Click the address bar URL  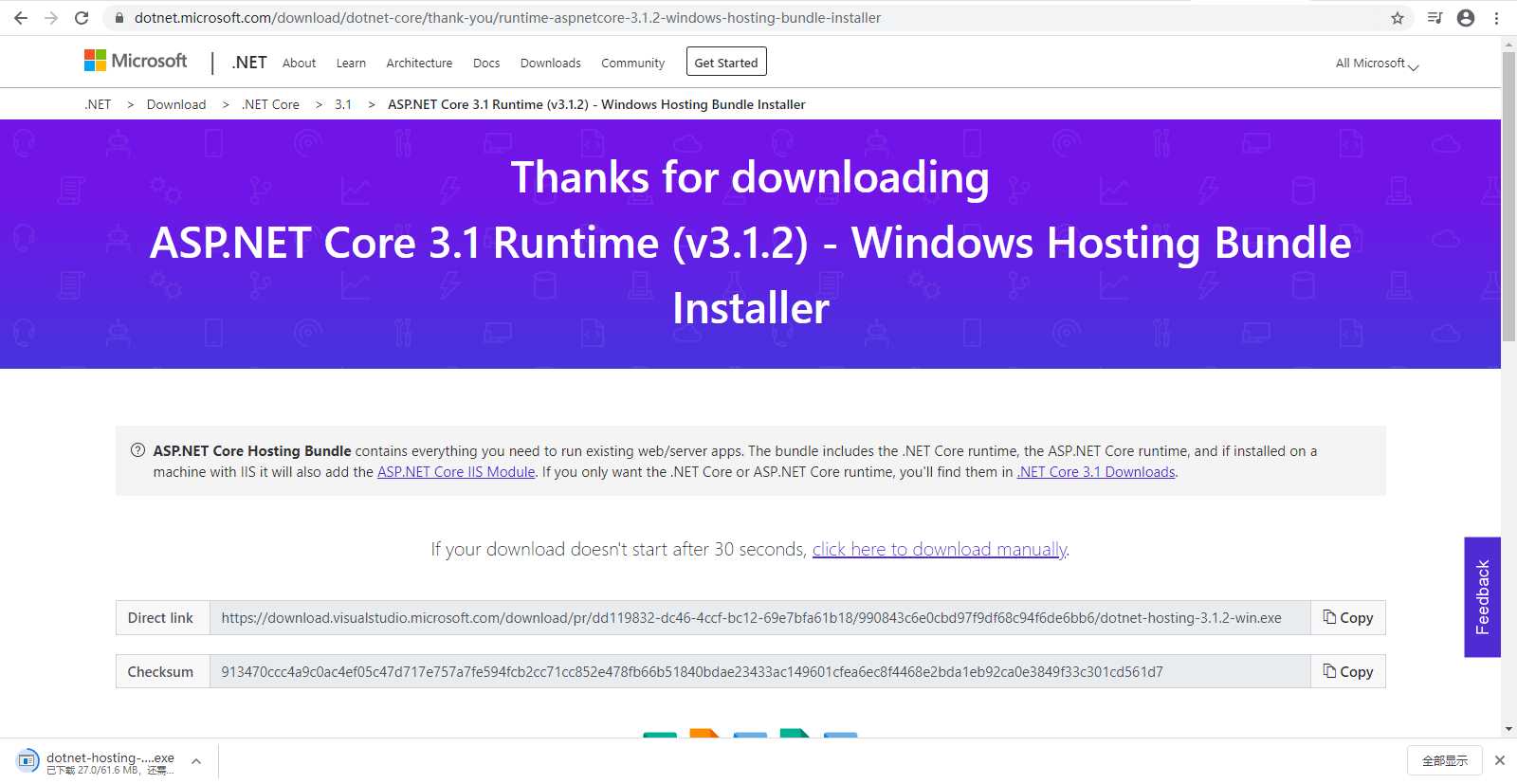tap(507, 18)
